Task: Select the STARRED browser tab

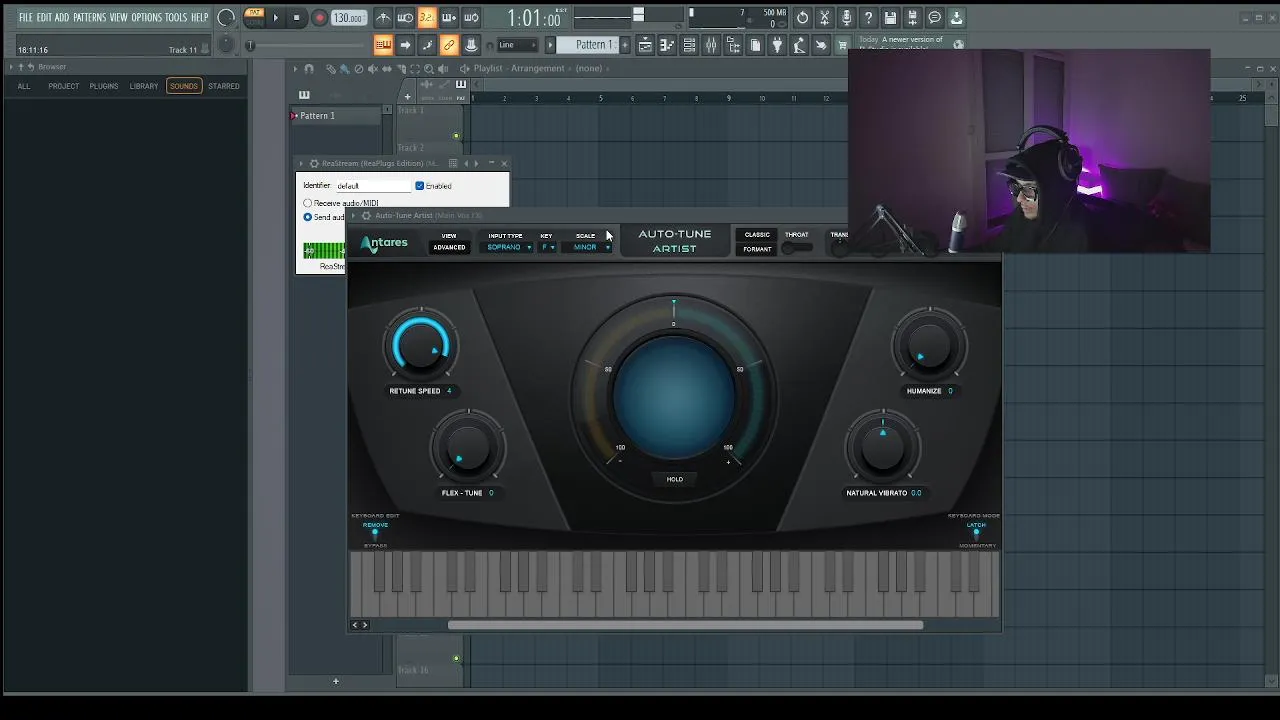Action: pos(223,86)
